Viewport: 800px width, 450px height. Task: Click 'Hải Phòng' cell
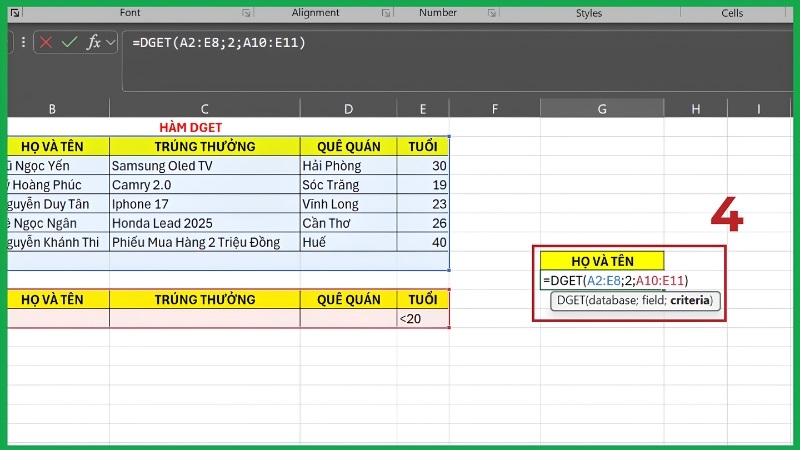[x=348, y=166]
